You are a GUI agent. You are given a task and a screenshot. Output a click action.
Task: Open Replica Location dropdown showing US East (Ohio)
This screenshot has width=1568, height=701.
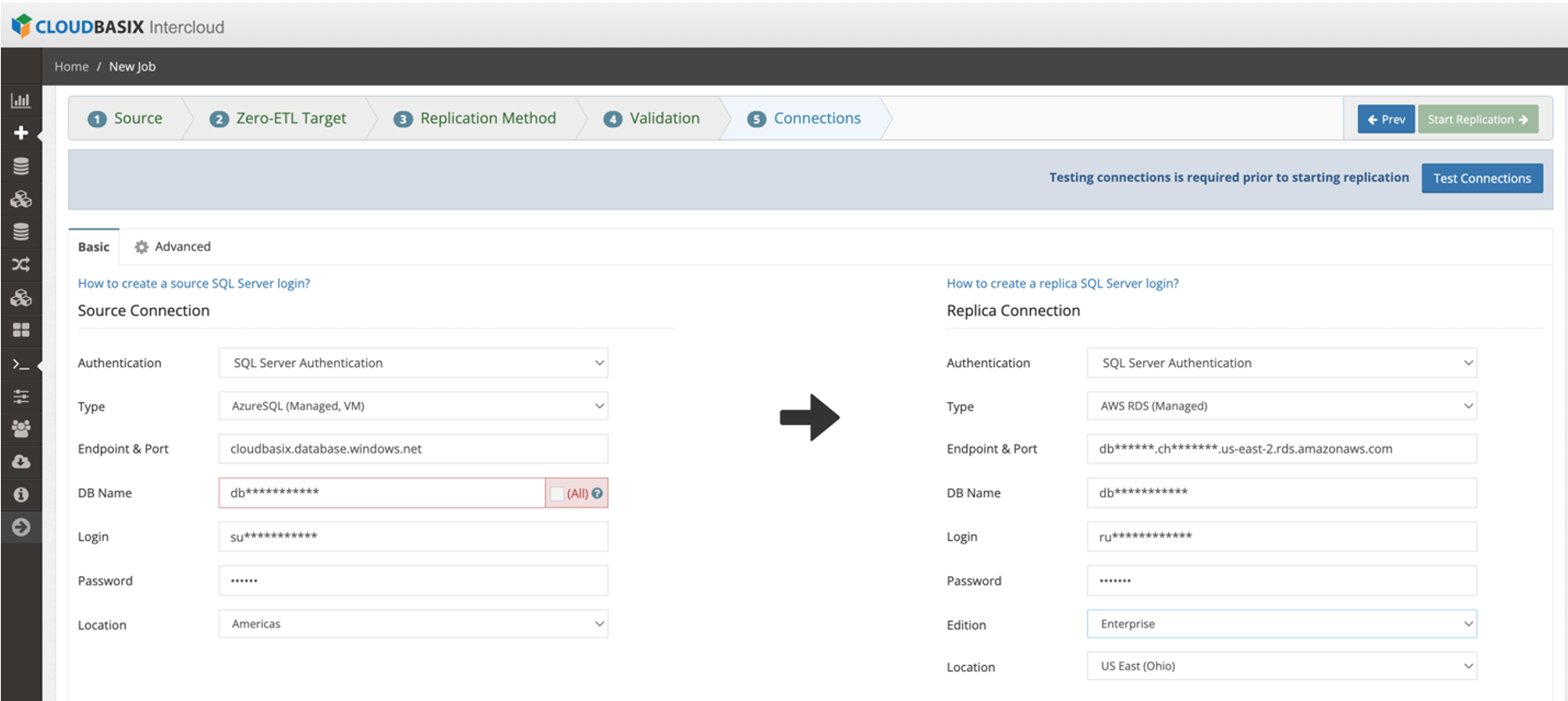click(1281, 666)
